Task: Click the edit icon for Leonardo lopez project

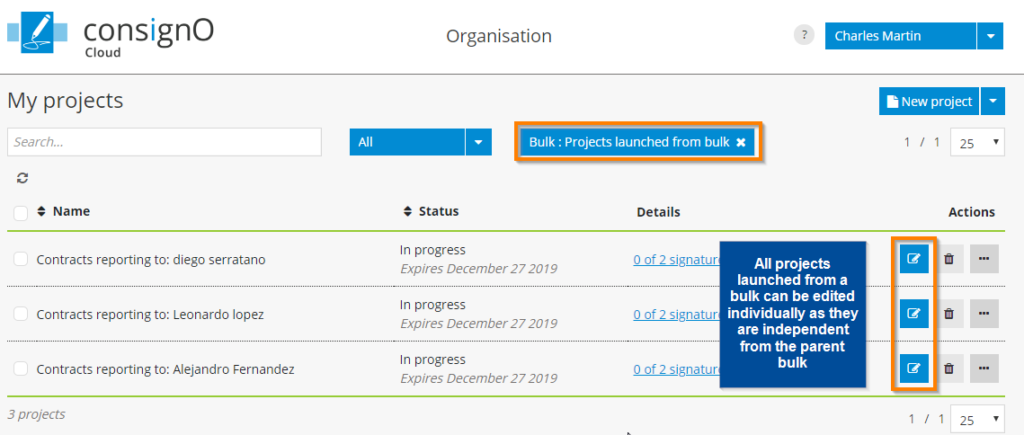Action: click(913, 314)
